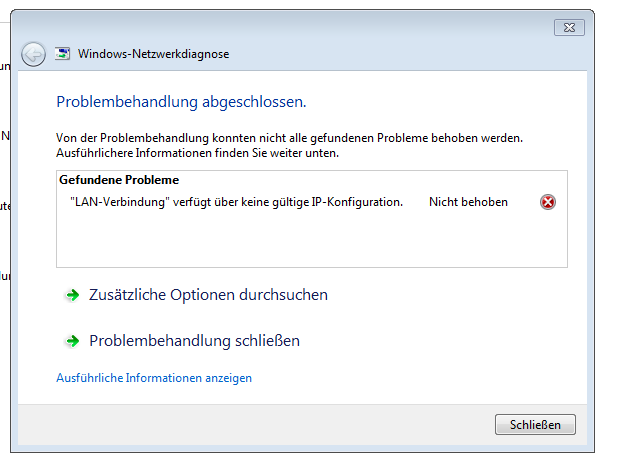Choose Problembehandlung schließen option
Image resolution: width=631 pixels, height=467 pixels.
194,341
